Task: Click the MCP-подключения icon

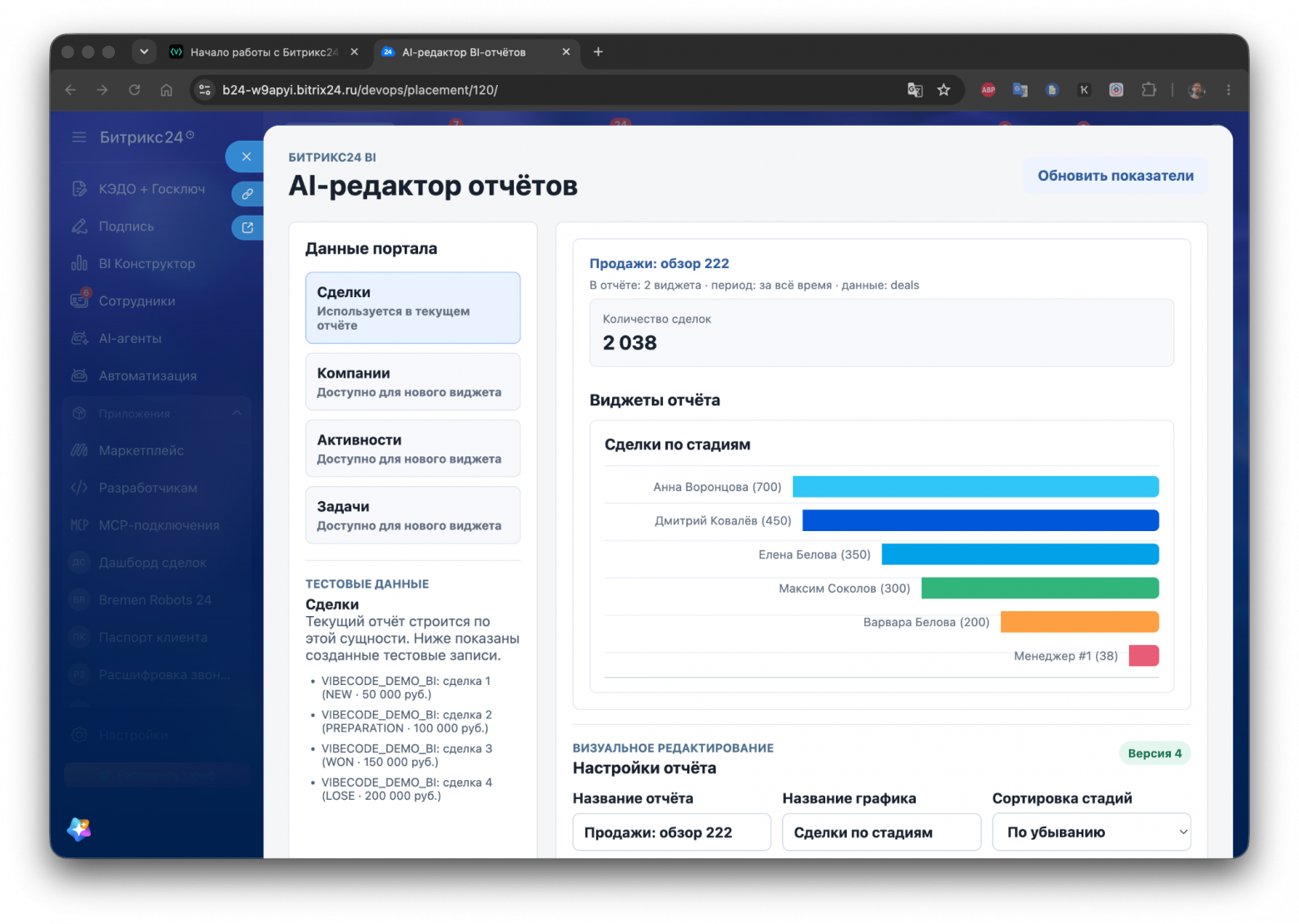Action: click(x=79, y=525)
